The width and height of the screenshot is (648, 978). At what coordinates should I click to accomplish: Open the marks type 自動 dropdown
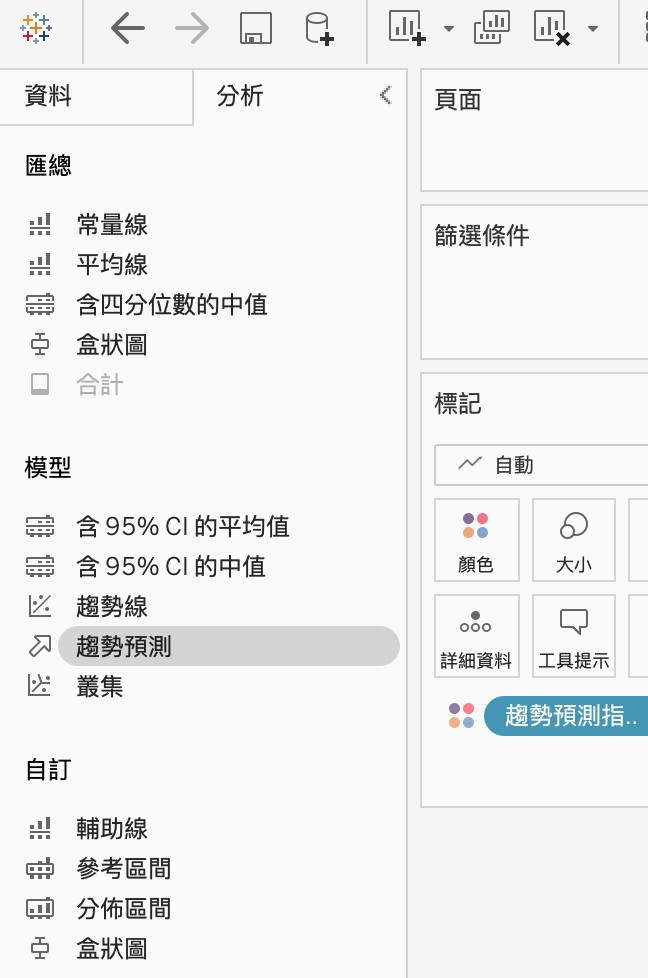coord(540,465)
